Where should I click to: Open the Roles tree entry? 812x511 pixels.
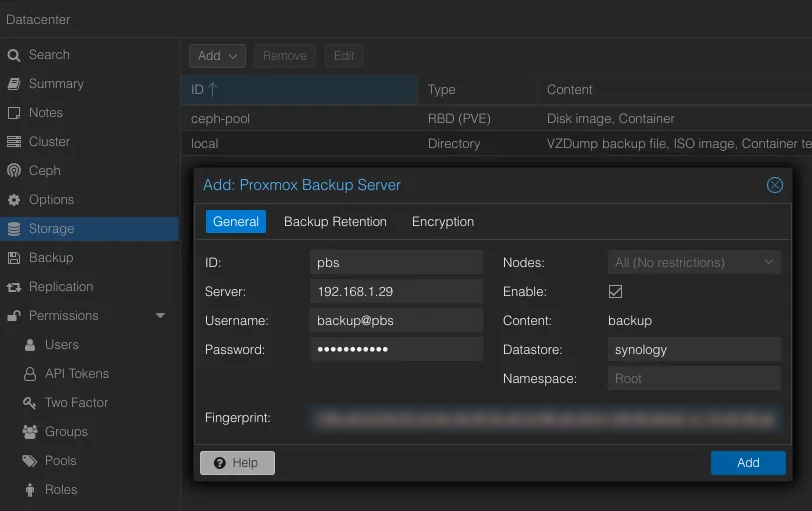90,490
